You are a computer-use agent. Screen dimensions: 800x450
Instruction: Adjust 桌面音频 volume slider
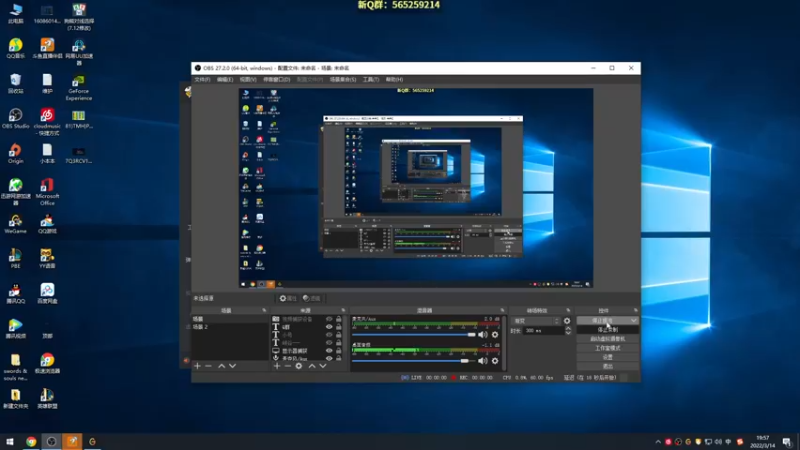tap(414, 361)
